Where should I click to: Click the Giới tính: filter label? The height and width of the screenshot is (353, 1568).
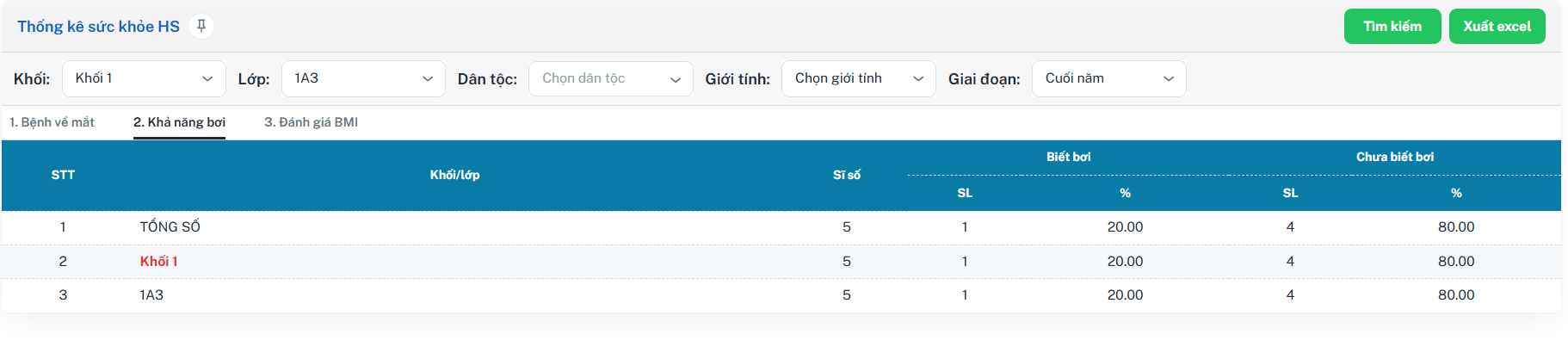738,79
